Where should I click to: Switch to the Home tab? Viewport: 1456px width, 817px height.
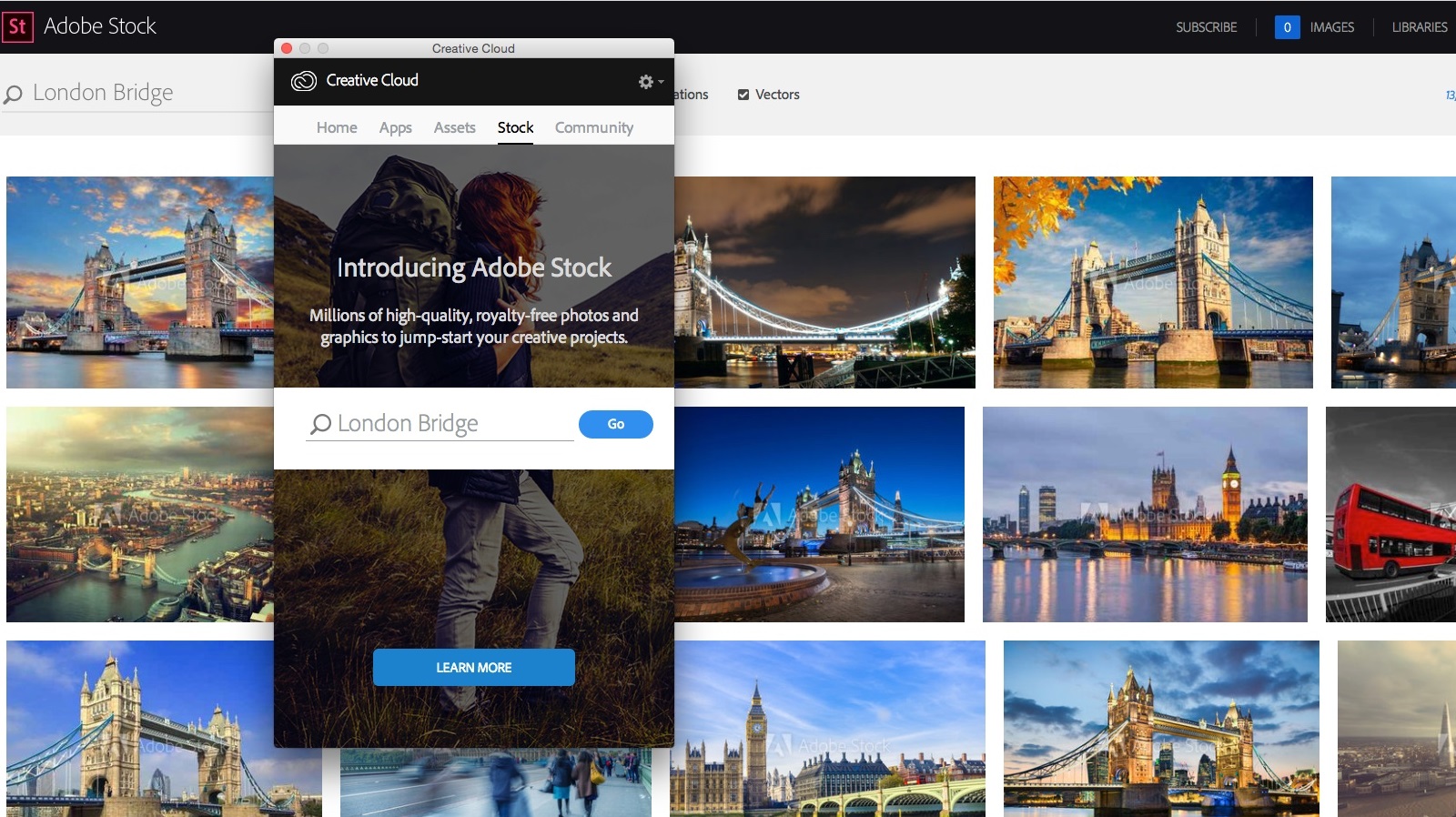tap(337, 128)
